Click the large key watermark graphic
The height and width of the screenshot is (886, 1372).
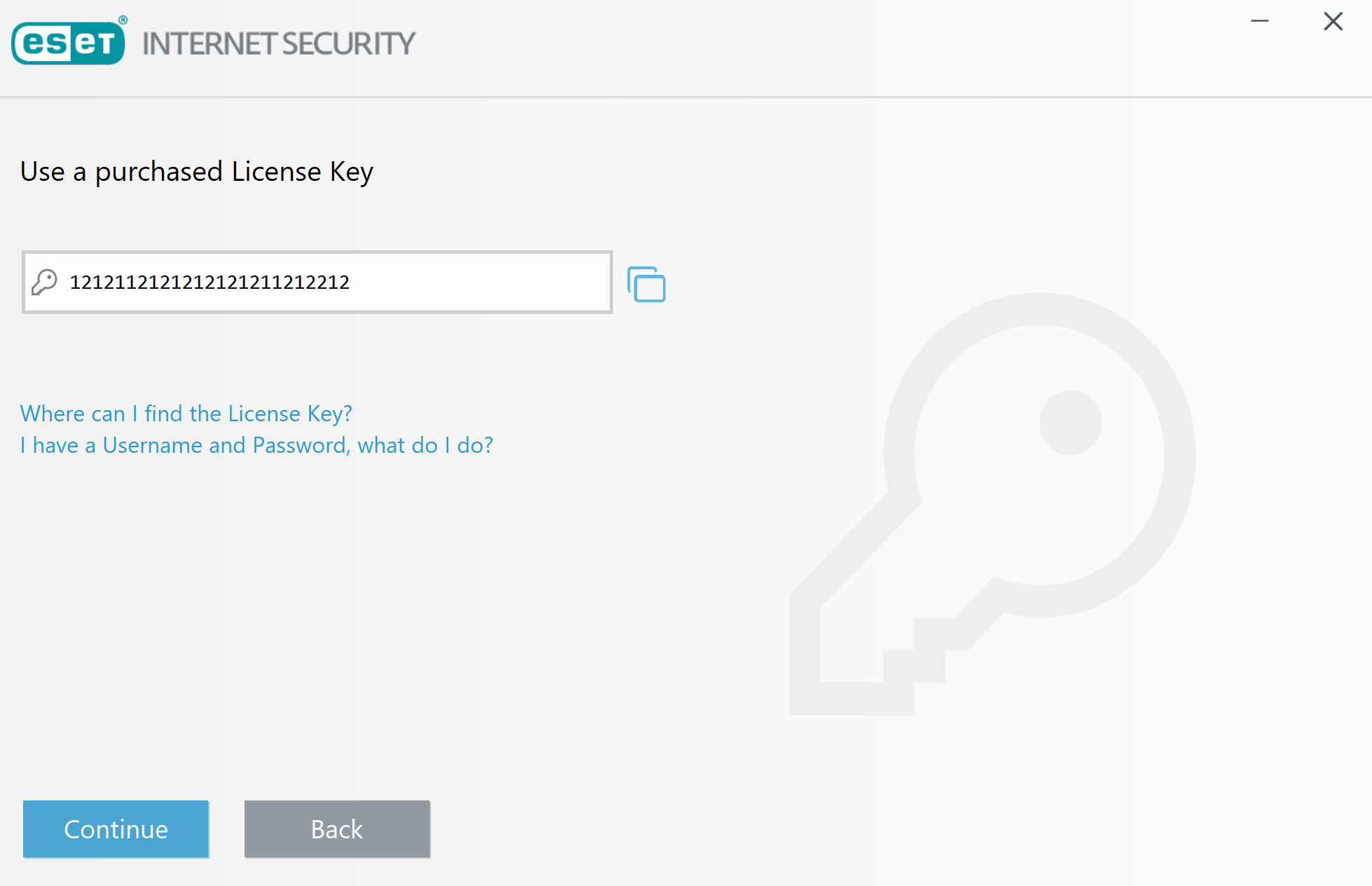[992, 504]
